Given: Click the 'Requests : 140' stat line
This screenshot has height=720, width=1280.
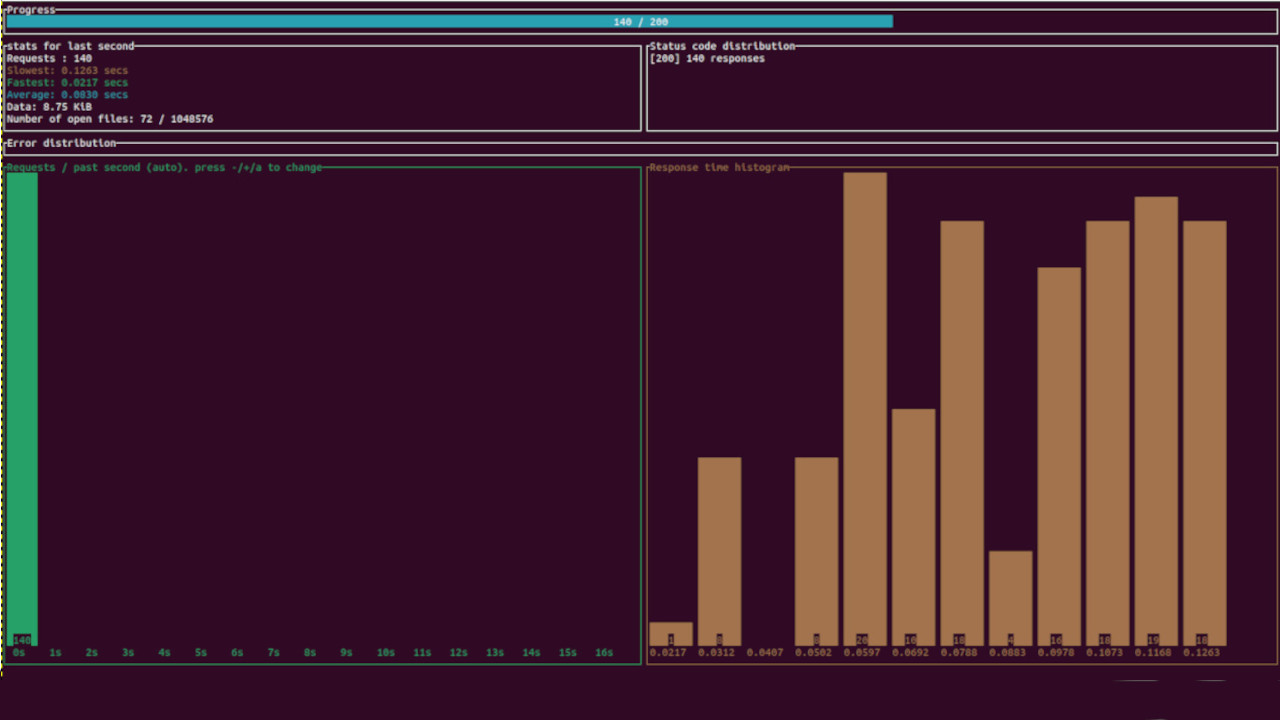Looking at the screenshot, I should tap(49, 59).
